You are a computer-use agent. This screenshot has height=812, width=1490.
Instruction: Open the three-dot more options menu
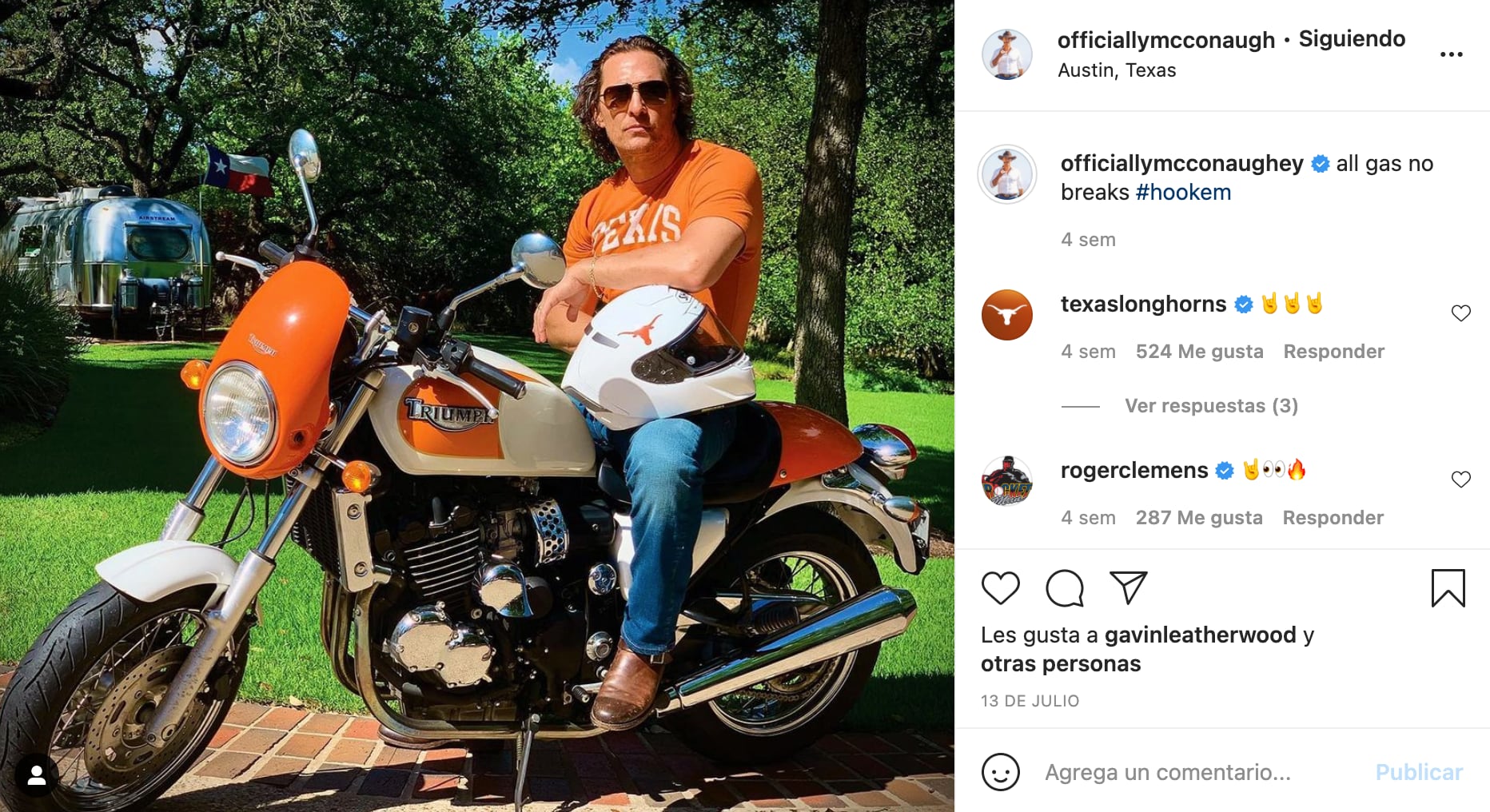[1451, 54]
